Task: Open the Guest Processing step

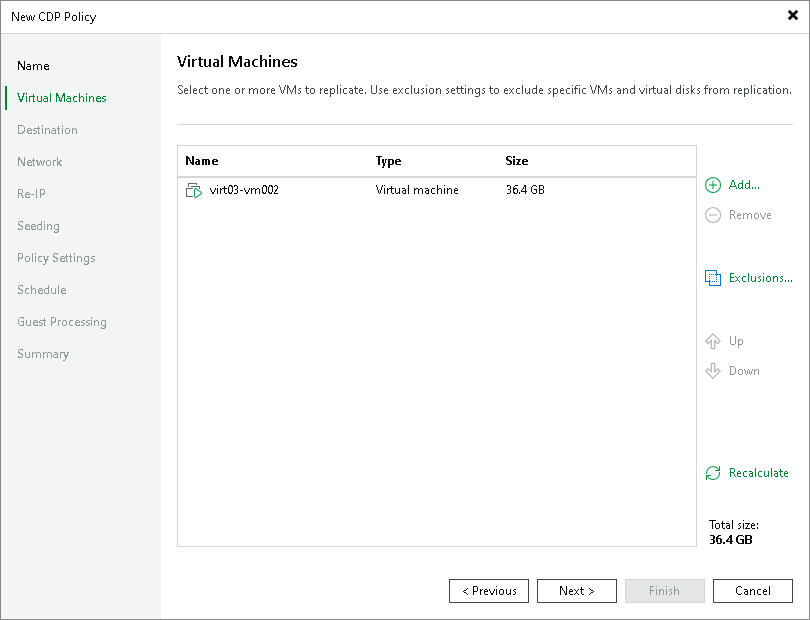Action: (x=61, y=322)
